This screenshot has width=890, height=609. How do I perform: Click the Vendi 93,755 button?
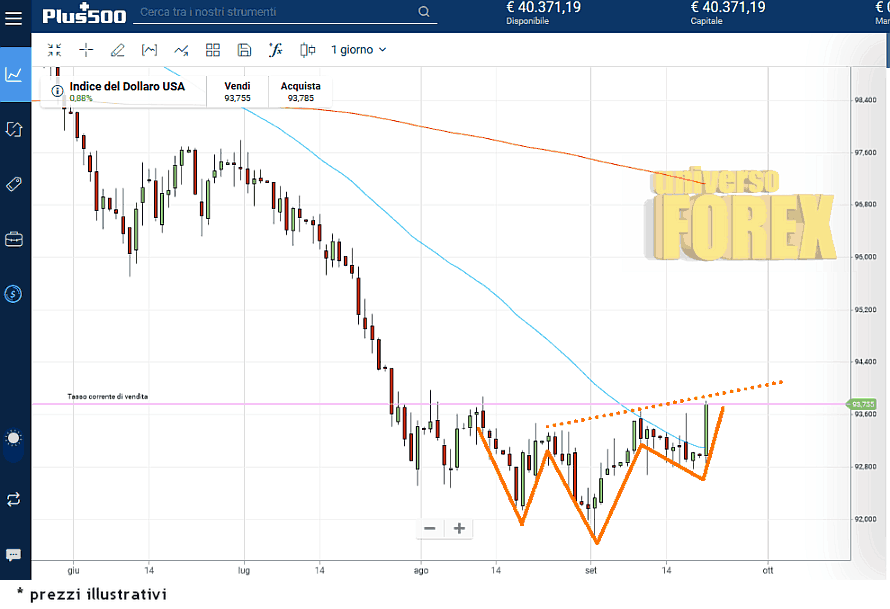coord(237,92)
